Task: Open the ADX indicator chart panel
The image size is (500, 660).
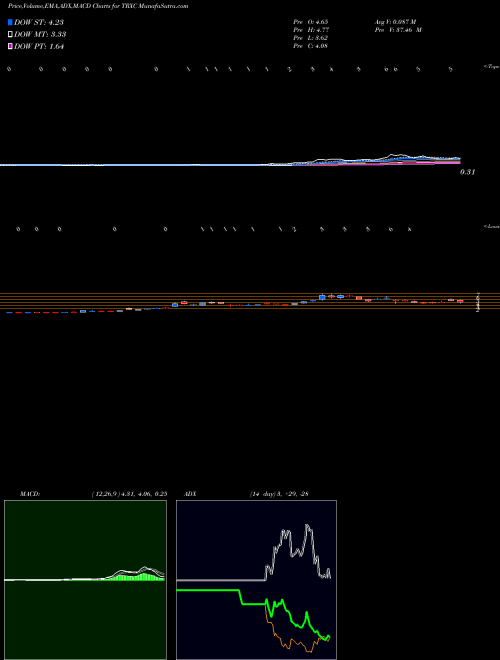Action: [x=256, y=580]
